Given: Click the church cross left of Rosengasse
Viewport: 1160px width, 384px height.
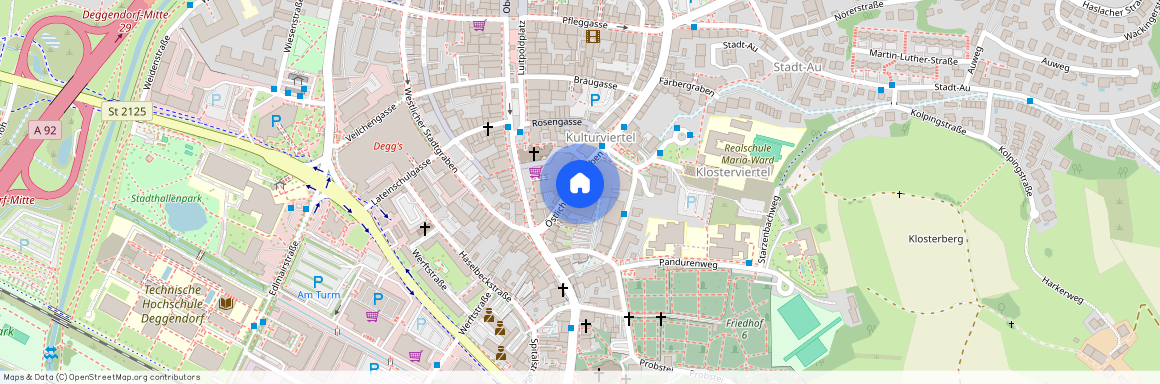Looking at the screenshot, I should coord(488,129).
